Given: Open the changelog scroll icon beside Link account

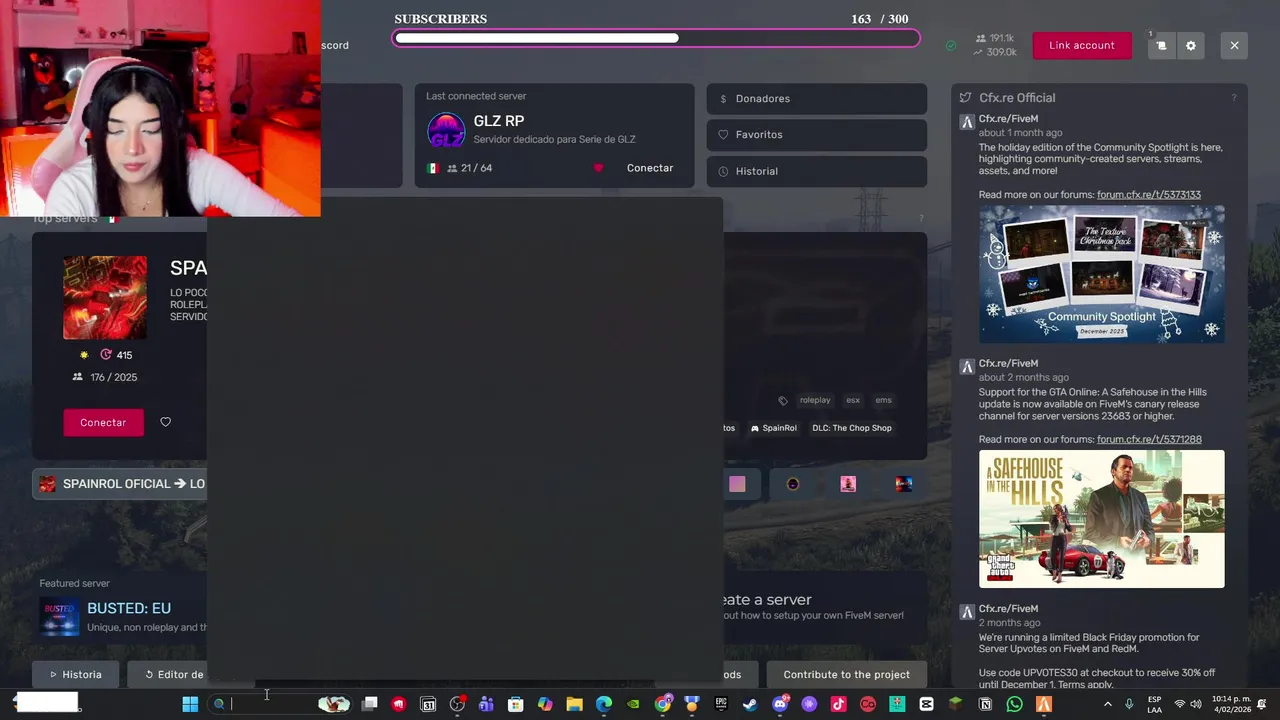Looking at the screenshot, I should 1161,45.
